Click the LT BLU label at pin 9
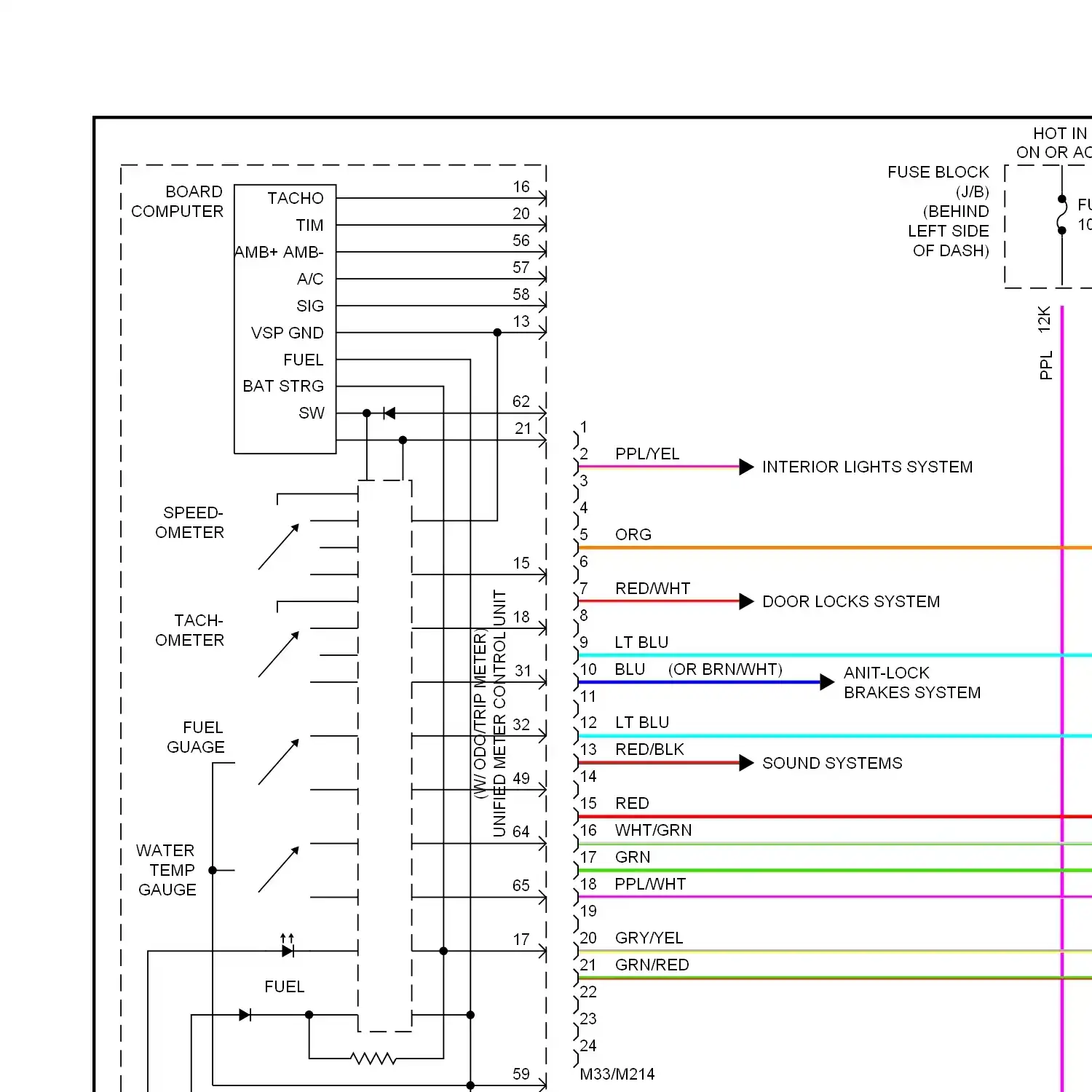 coord(641,642)
